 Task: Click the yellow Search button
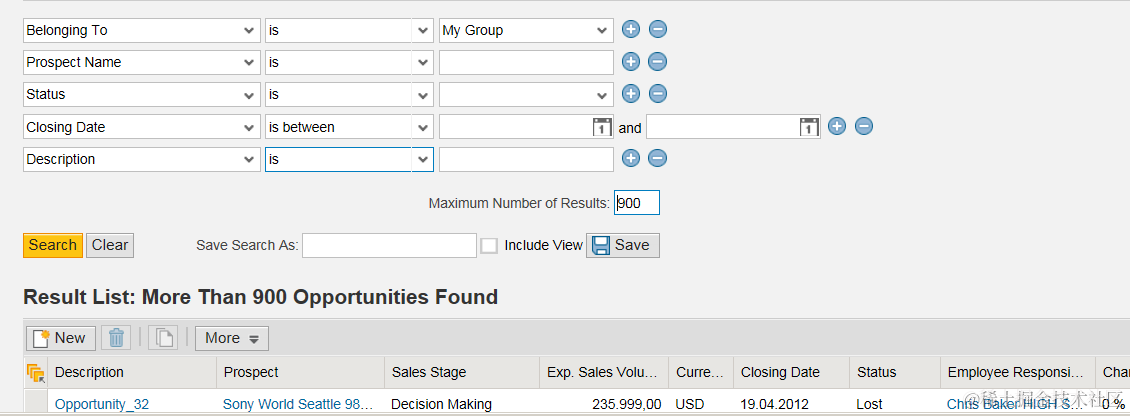tap(53, 245)
